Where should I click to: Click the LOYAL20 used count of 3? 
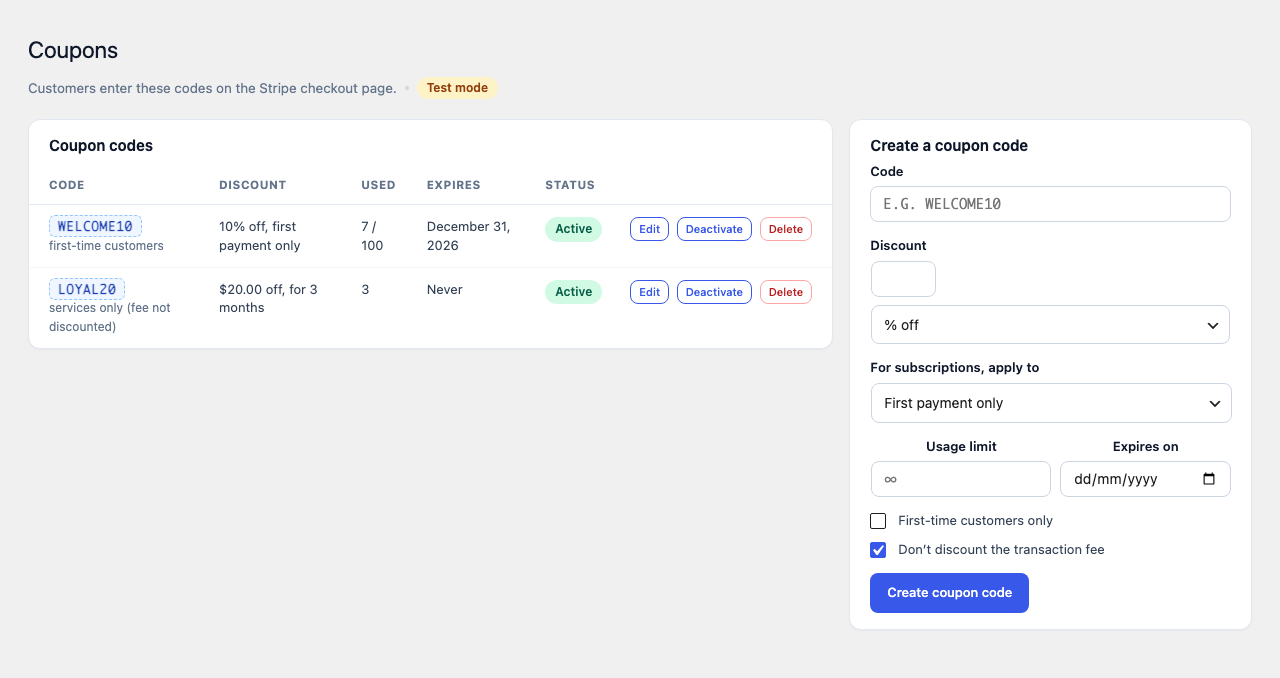365,289
